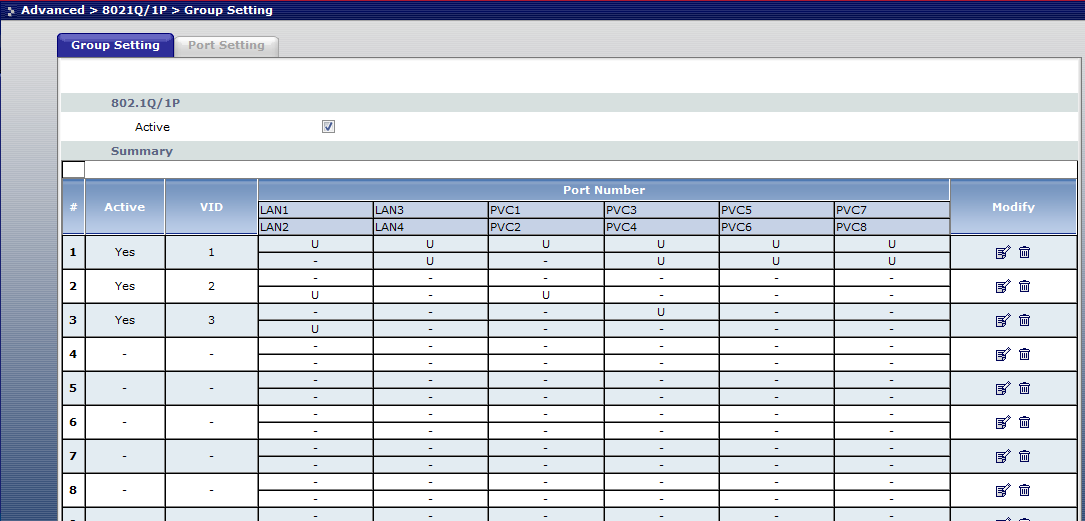Delete the group entry in row 5
This screenshot has width=1085, height=521.
pos(1025,388)
